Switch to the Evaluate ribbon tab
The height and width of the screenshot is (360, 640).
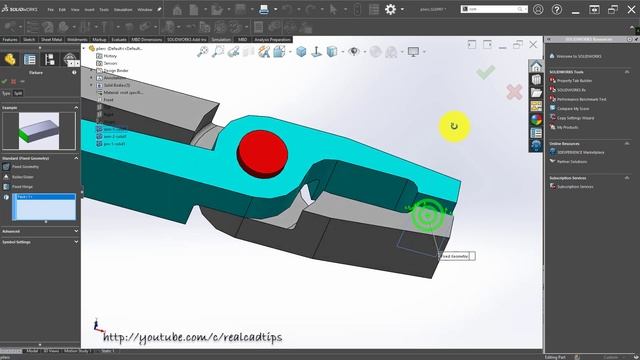(x=119, y=40)
